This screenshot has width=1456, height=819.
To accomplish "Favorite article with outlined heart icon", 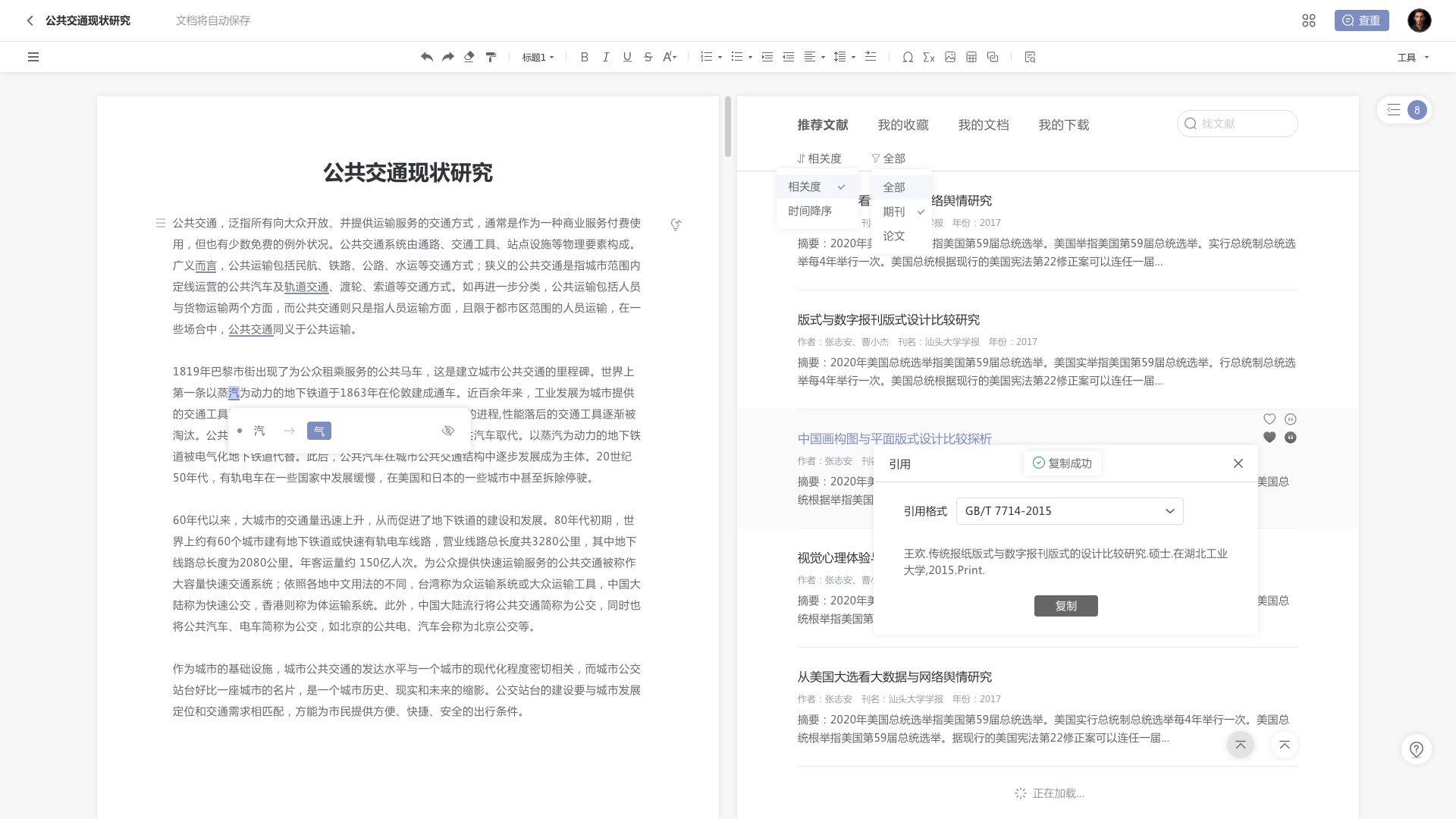I will point(1269,419).
